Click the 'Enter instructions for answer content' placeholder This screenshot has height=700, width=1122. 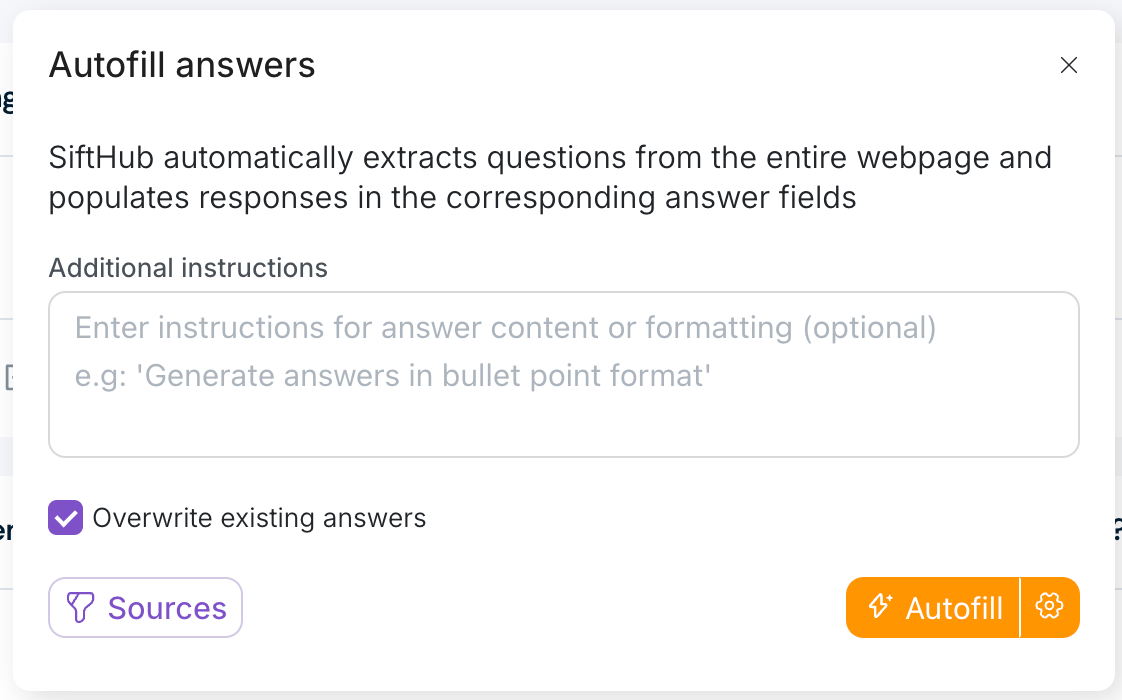tap(505, 328)
